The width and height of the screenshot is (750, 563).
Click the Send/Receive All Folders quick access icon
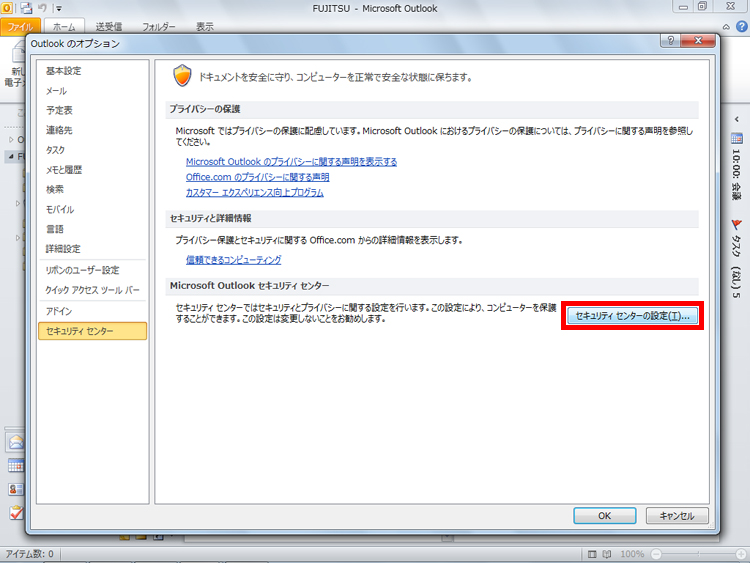26,8
